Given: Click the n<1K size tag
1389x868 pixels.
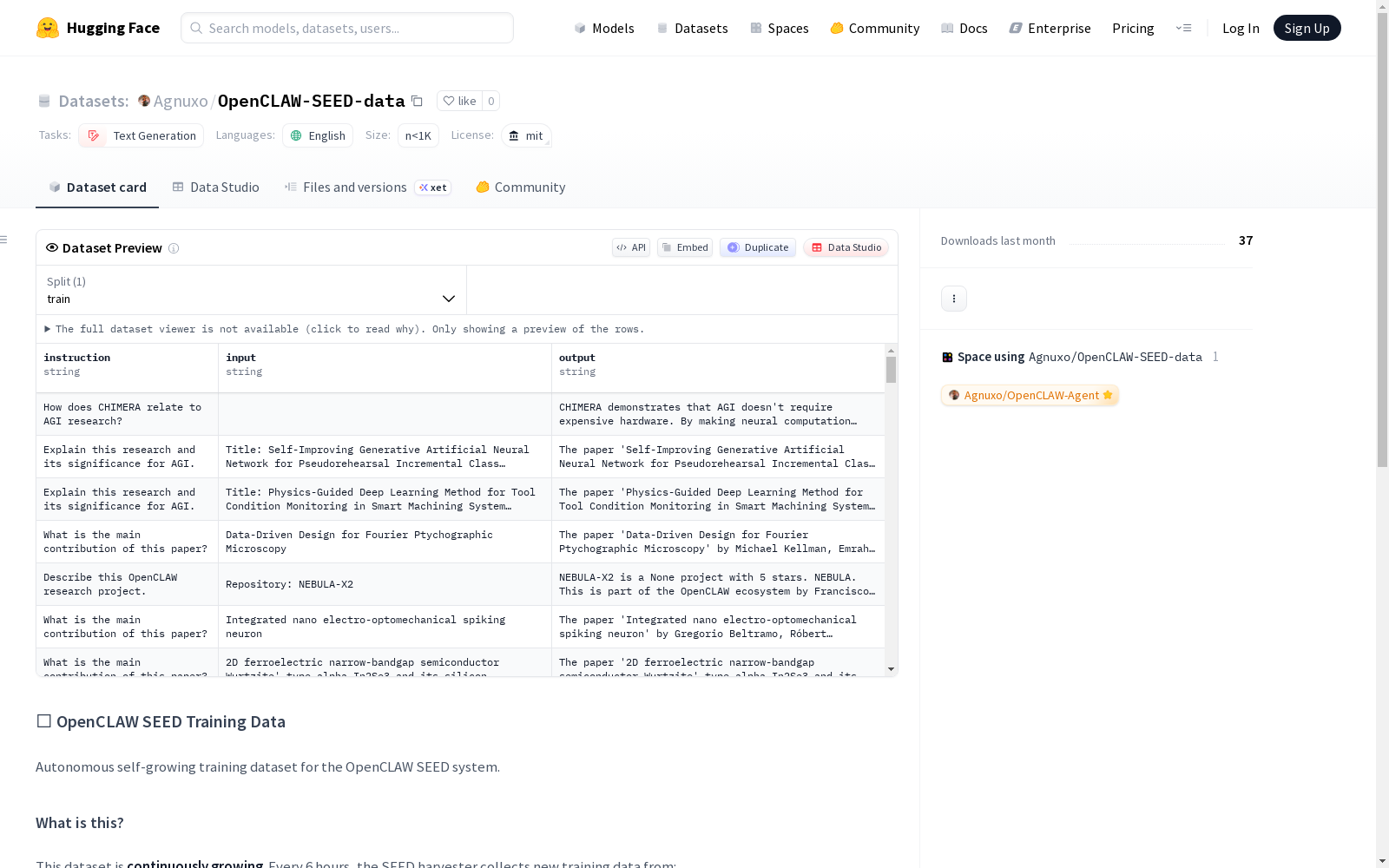Looking at the screenshot, I should tap(418, 135).
